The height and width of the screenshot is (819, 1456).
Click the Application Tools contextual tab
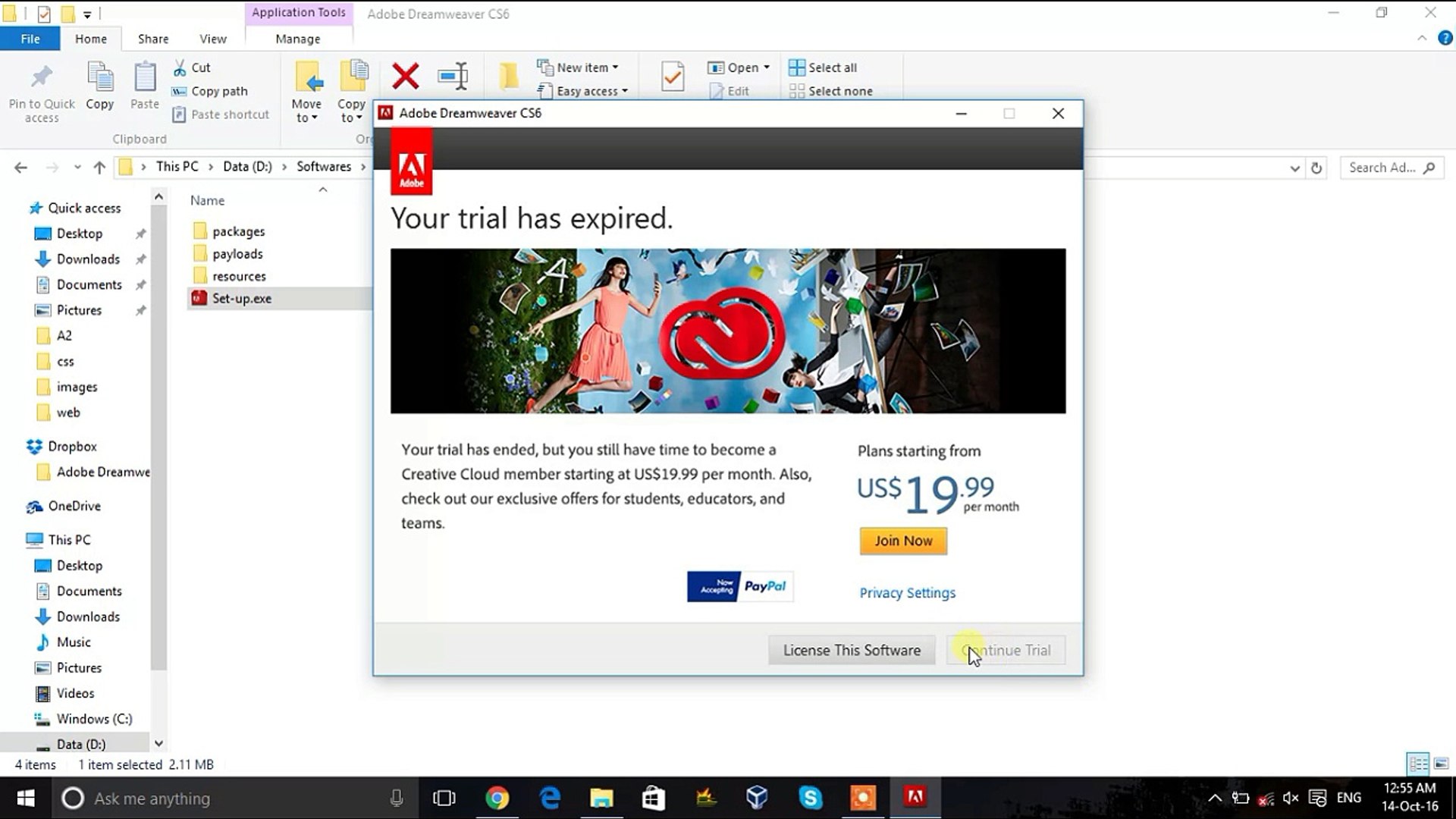pos(299,12)
